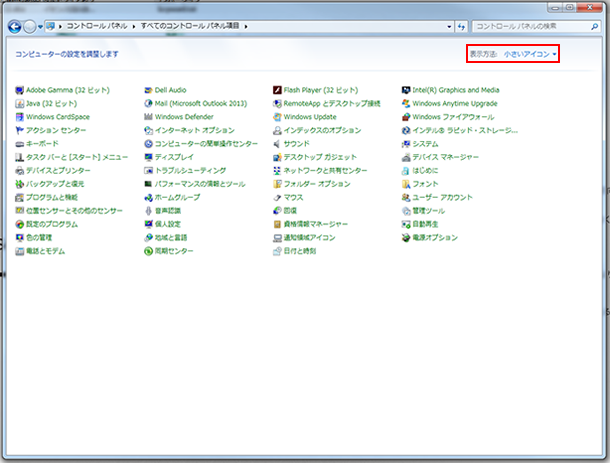
Task: Open the Windows Anytime Upgrade link
Action: pos(455,103)
